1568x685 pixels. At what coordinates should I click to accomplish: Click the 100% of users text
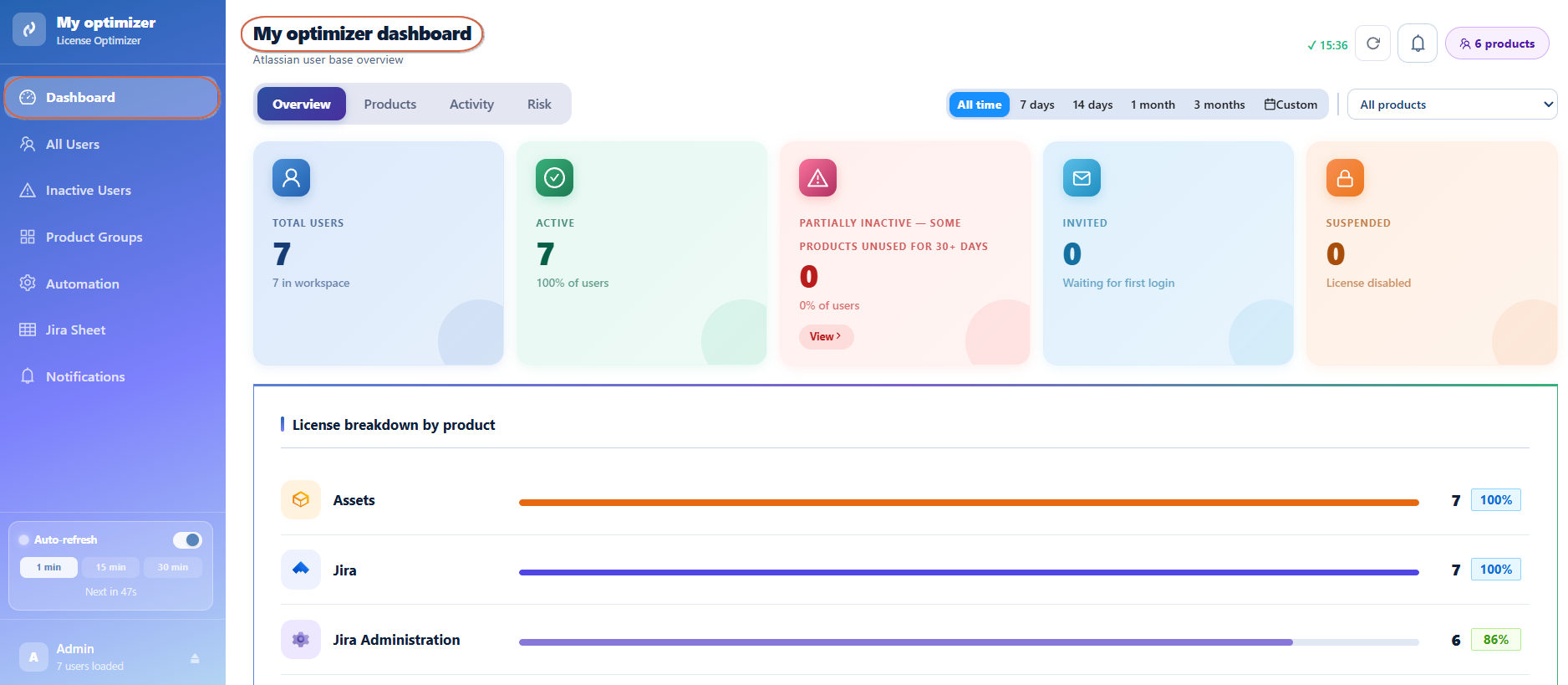coord(573,283)
